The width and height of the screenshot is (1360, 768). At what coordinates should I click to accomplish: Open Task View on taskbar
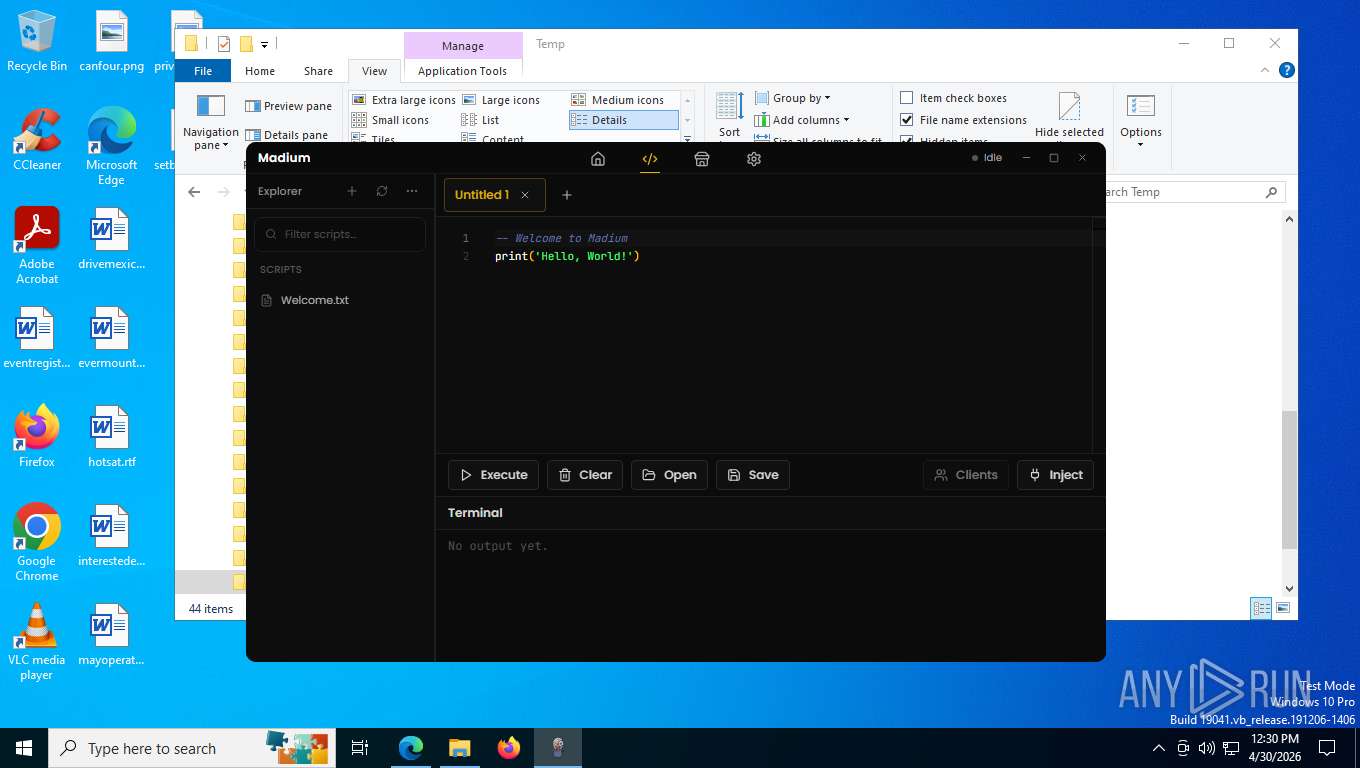tap(360, 748)
